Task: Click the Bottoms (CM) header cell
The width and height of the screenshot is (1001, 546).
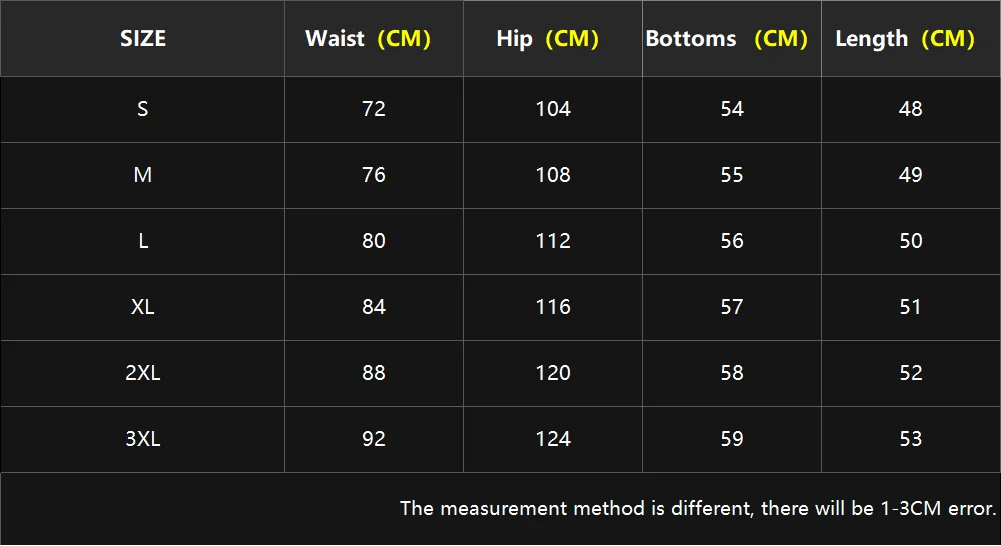Action: [x=726, y=39]
